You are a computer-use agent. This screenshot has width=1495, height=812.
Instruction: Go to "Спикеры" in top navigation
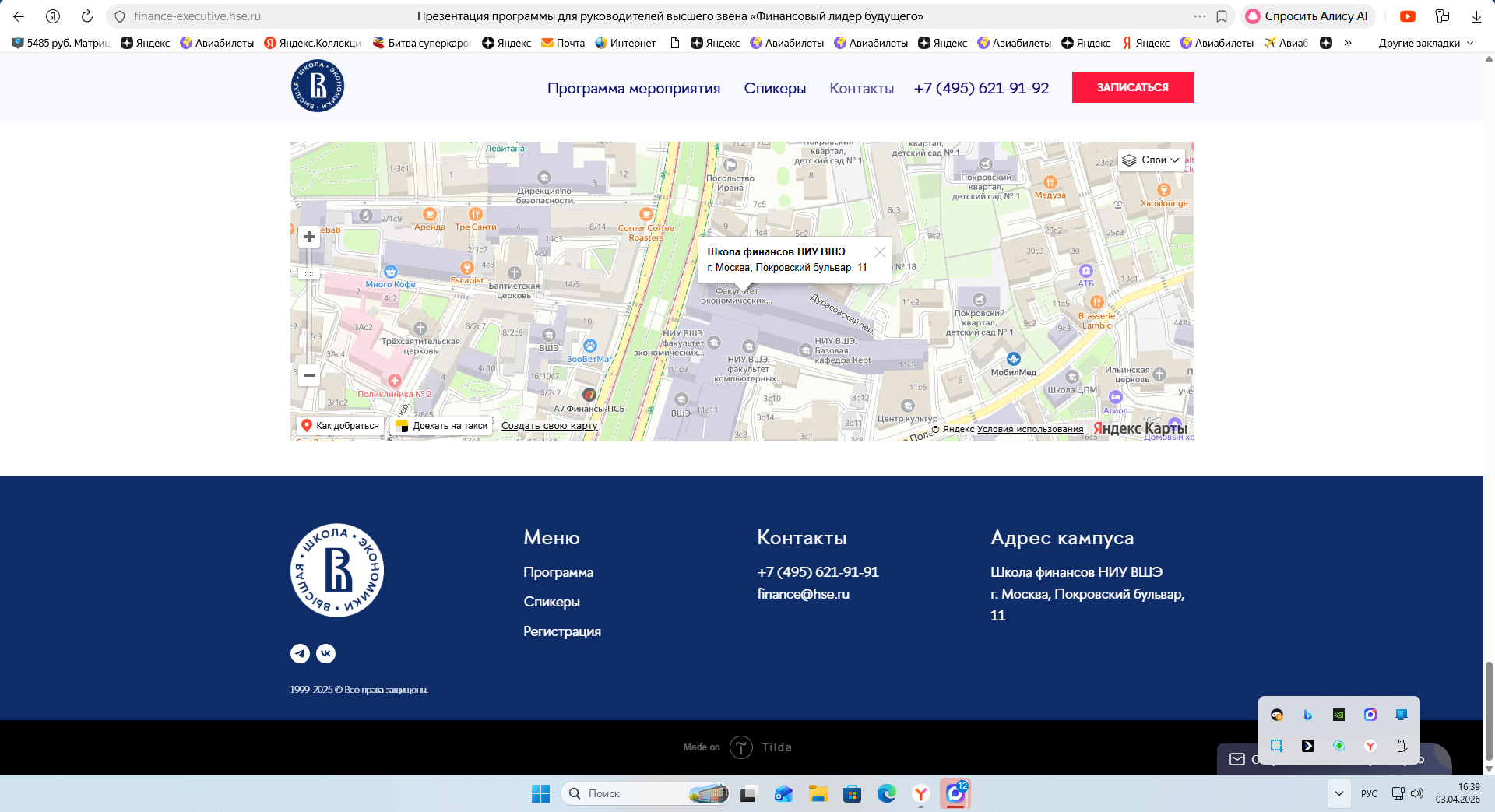[x=775, y=89]
